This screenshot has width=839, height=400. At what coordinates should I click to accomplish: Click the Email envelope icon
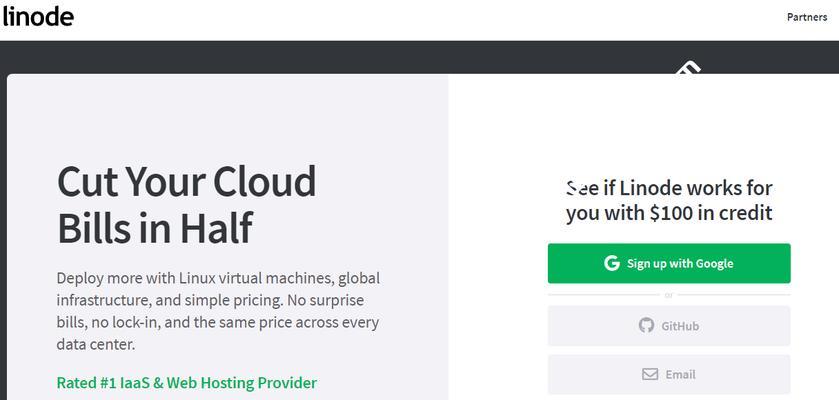[650, 374]
